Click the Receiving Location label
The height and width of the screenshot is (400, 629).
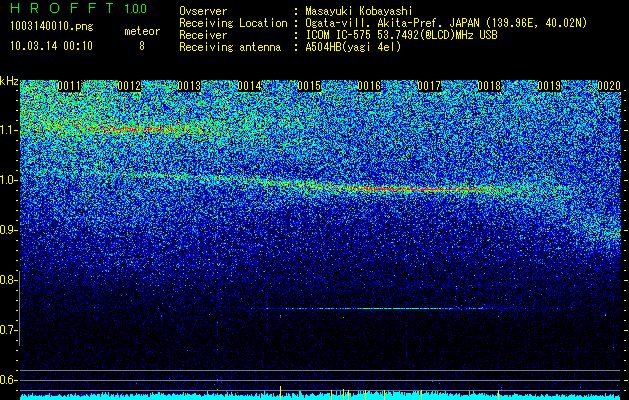click(233, 23)
